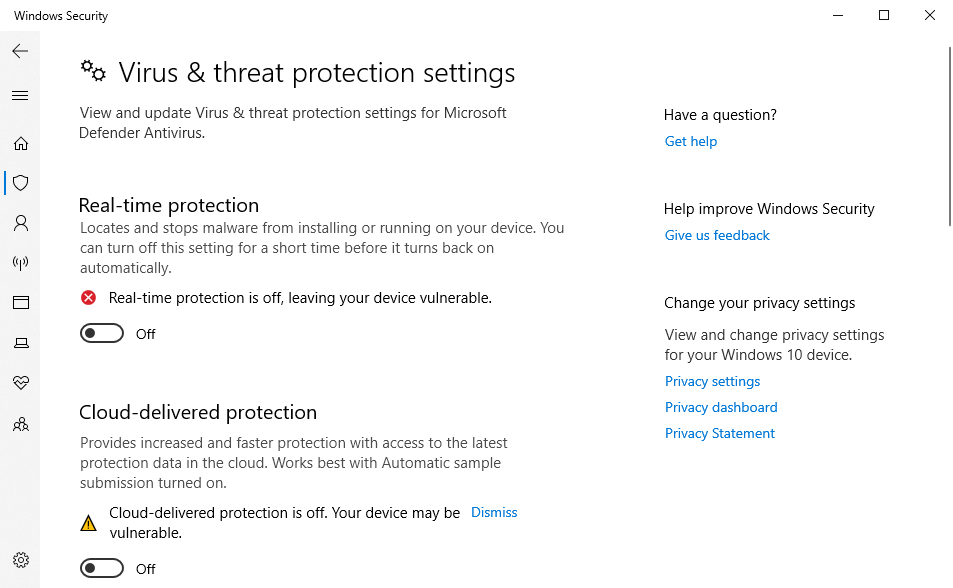Read the Privacy Statement link
953x588 pixels.
tap(720, 433)
